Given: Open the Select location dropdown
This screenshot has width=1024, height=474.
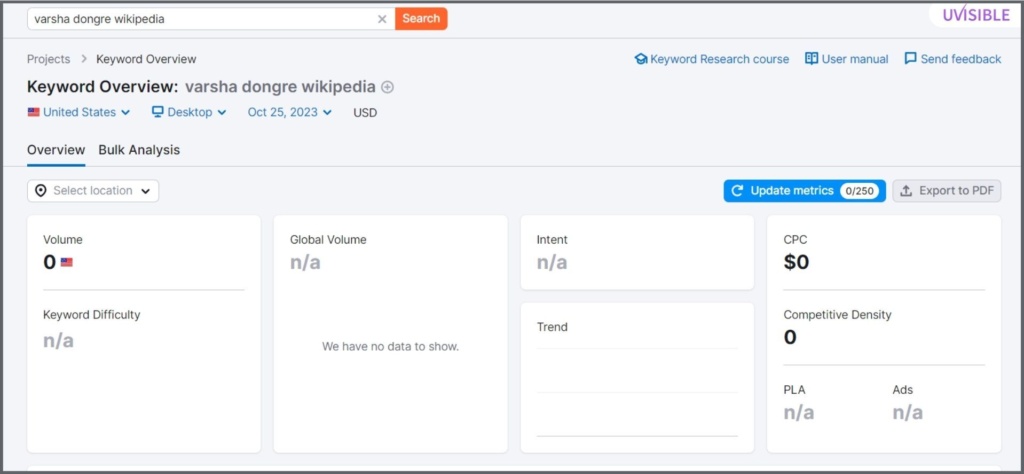Looking at the screenshot, I should coord(93,191).
